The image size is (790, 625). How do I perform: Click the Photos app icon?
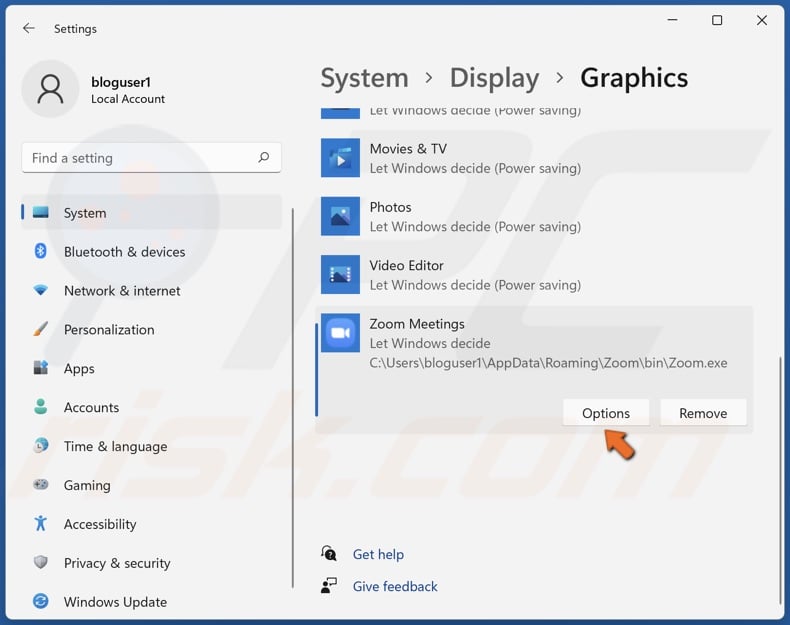340,216
